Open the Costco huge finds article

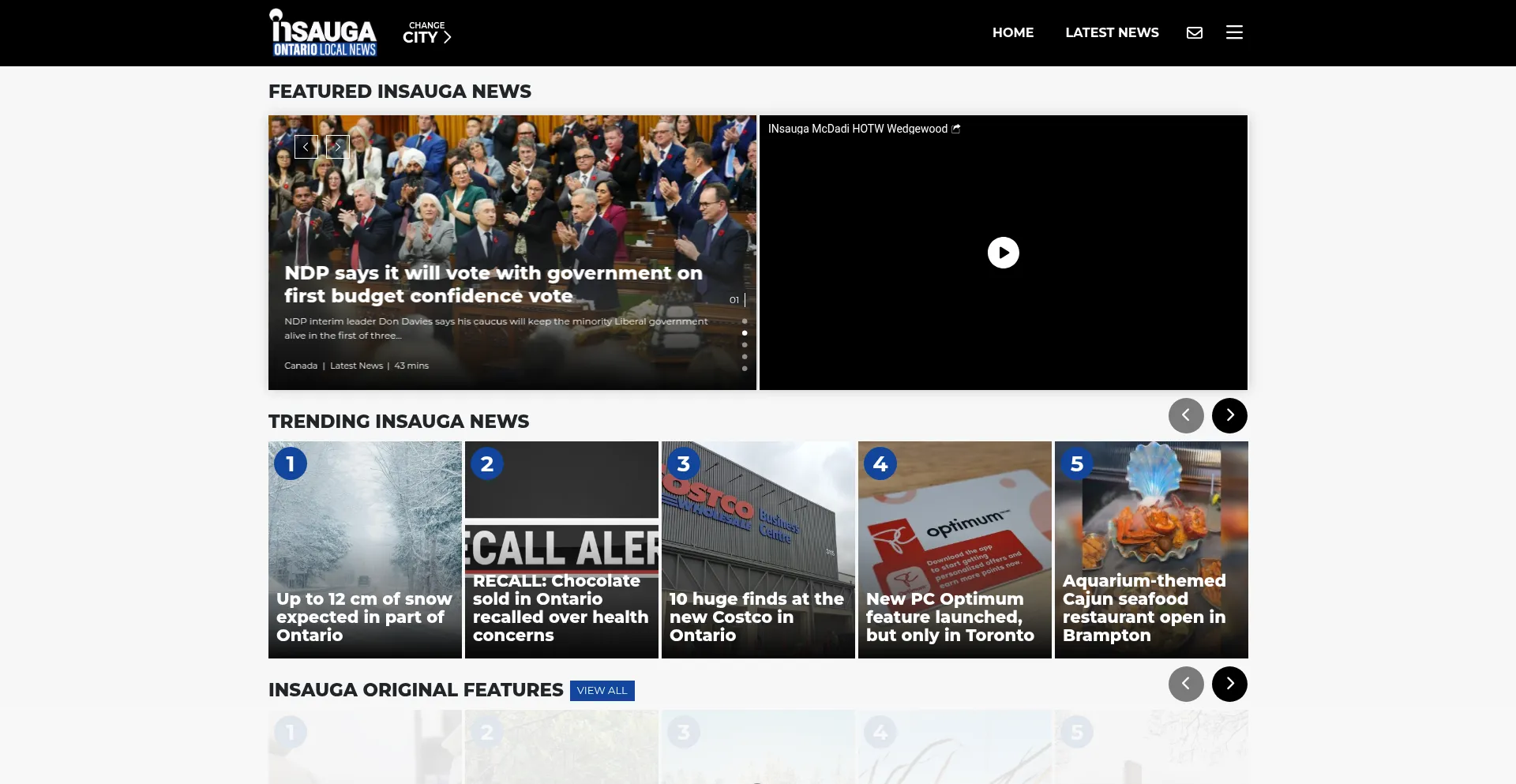coord(757,617)
